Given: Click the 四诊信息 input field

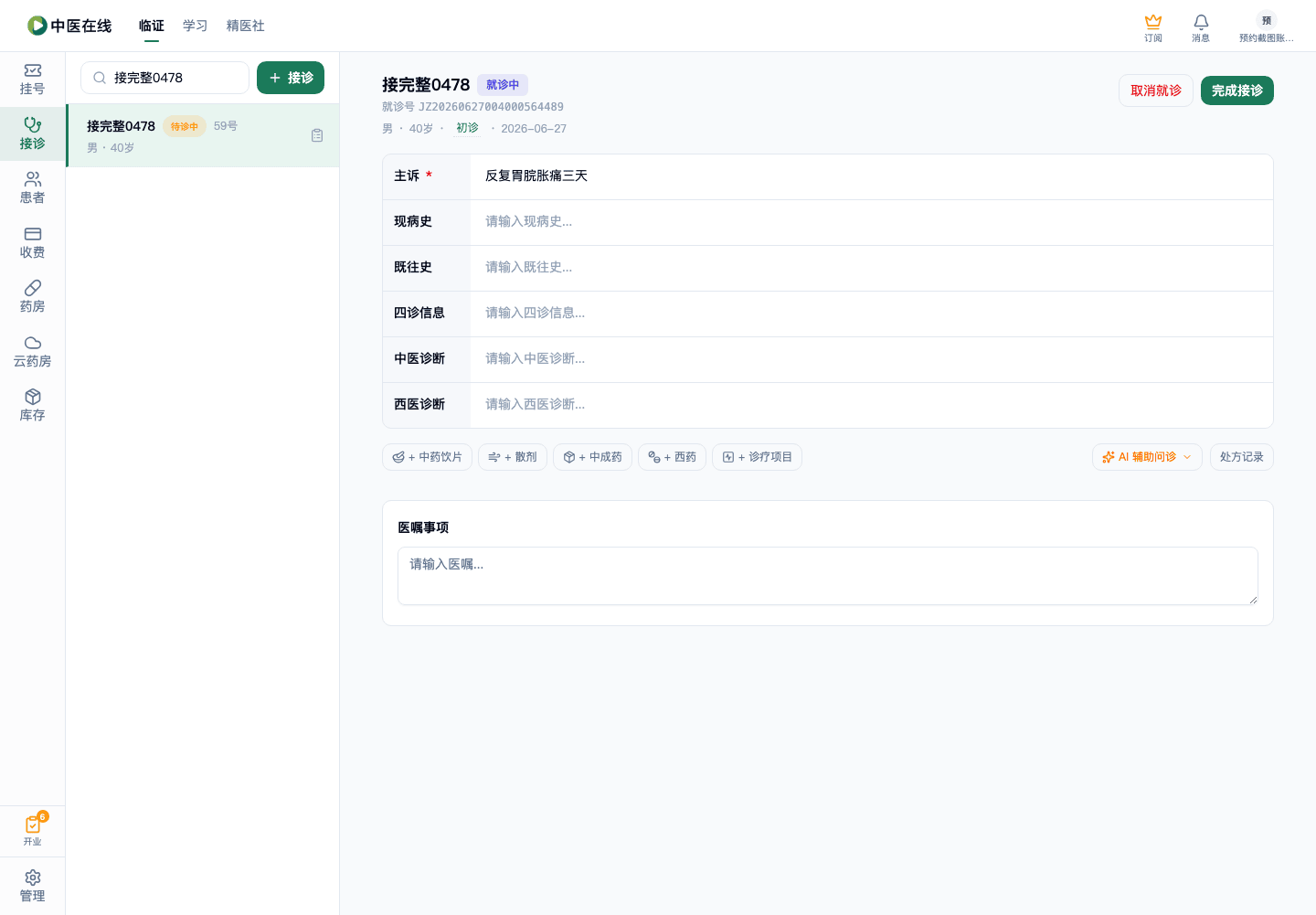Looking at the screenshot, I should click(872, 313).
